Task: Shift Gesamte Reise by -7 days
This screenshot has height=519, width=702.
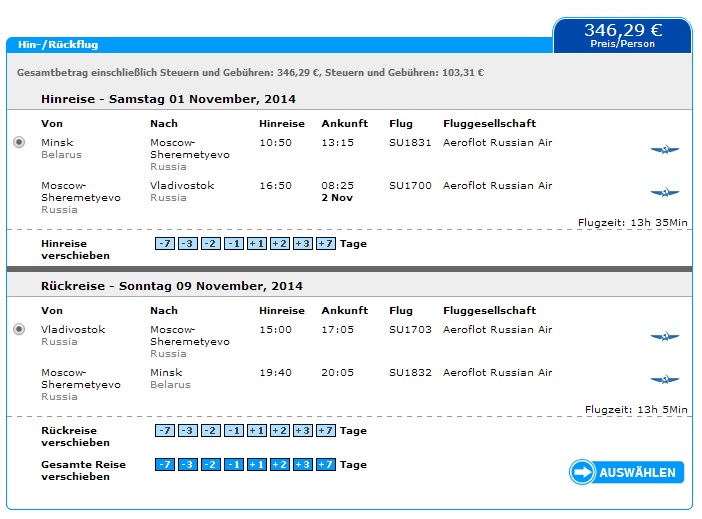Action: coord(165,465)
